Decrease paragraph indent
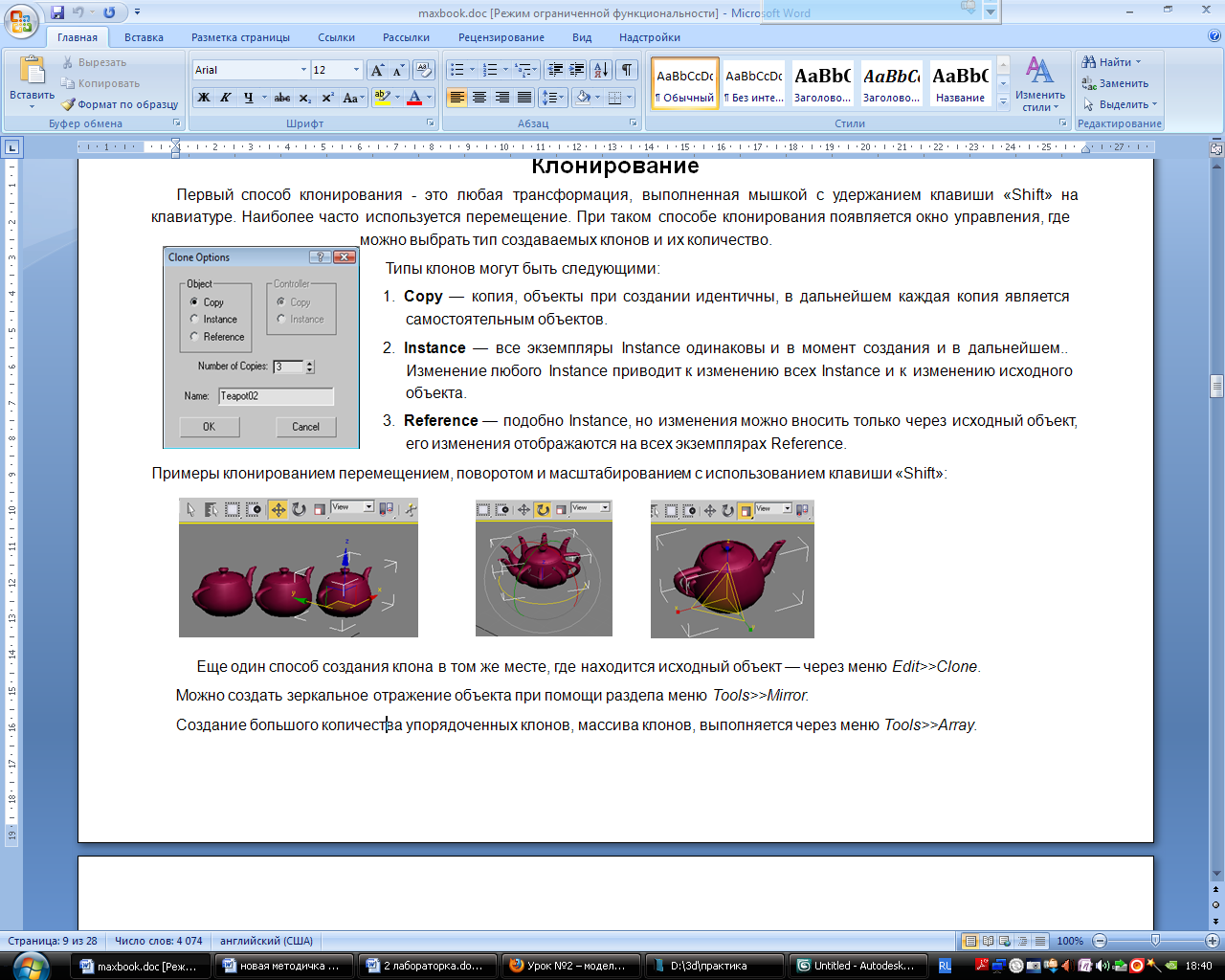The image size is (1225, 980). [555, 70]
